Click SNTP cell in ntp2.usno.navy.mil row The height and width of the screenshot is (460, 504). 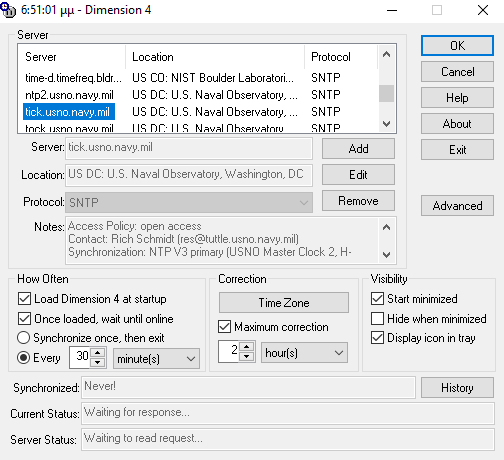326,95
